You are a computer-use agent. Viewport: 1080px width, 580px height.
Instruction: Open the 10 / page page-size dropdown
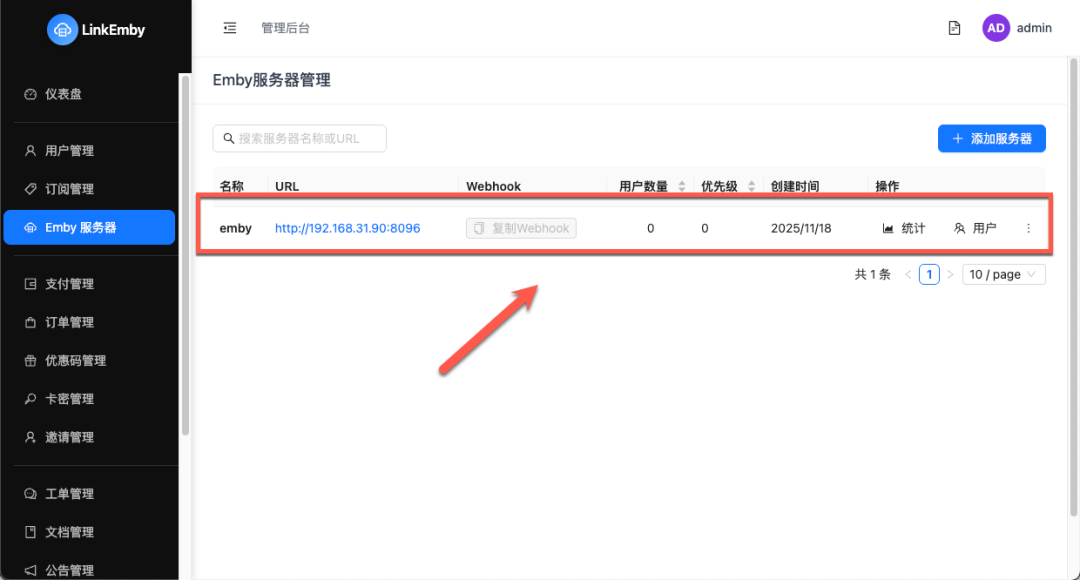tap(1003, 273)
